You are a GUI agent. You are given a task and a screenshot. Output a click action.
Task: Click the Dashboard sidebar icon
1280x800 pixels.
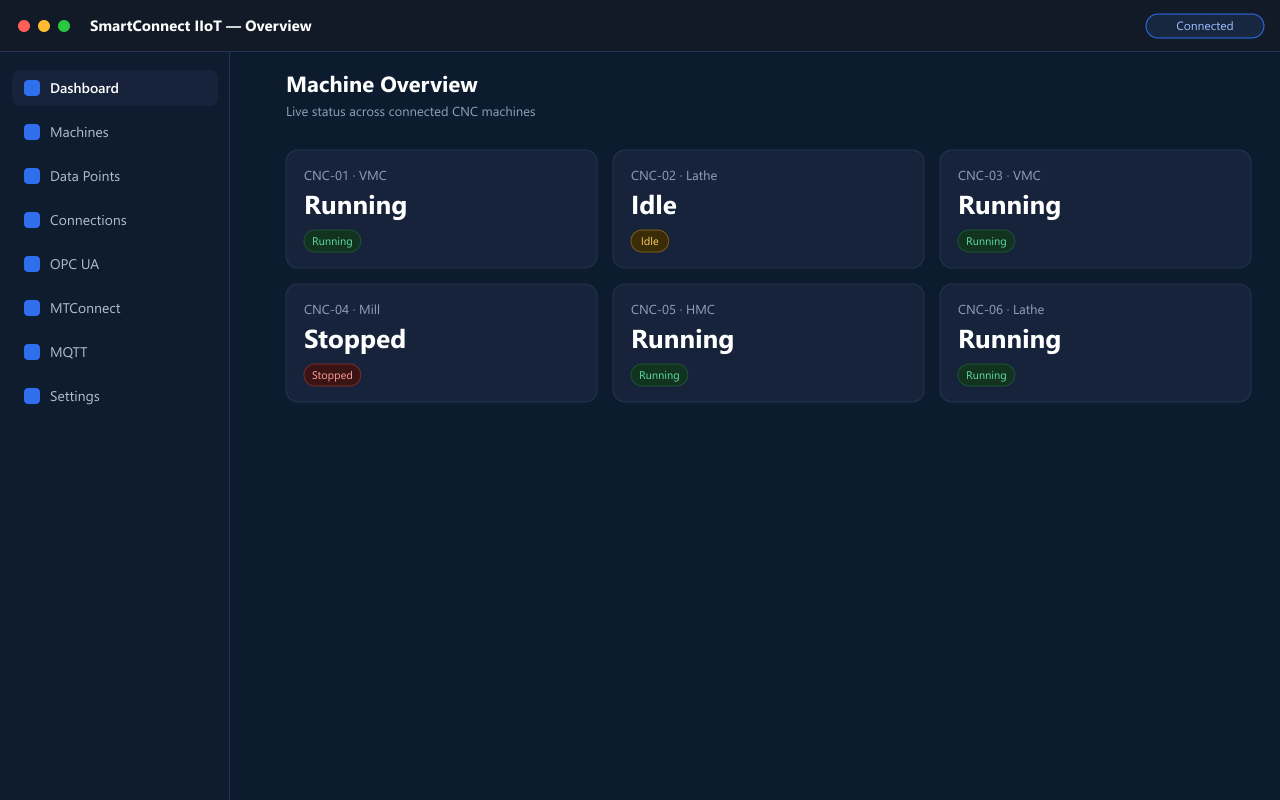[x=32, y=88]
